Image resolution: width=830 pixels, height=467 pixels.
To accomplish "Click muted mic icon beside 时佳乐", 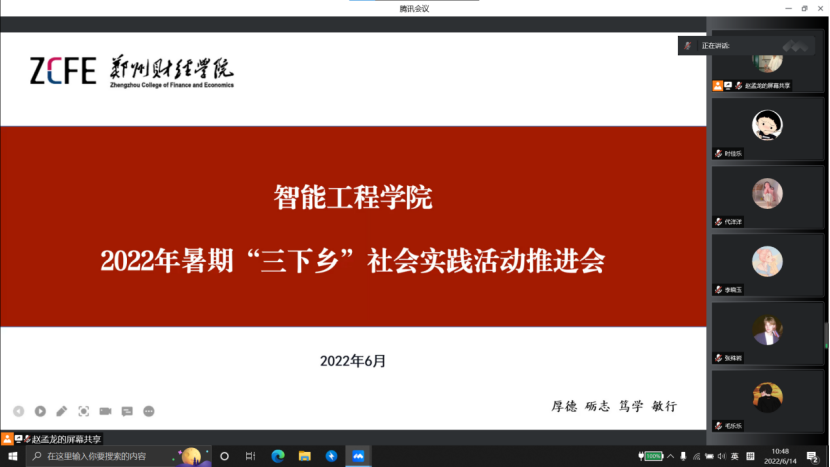I will click(x=718, y=154).
